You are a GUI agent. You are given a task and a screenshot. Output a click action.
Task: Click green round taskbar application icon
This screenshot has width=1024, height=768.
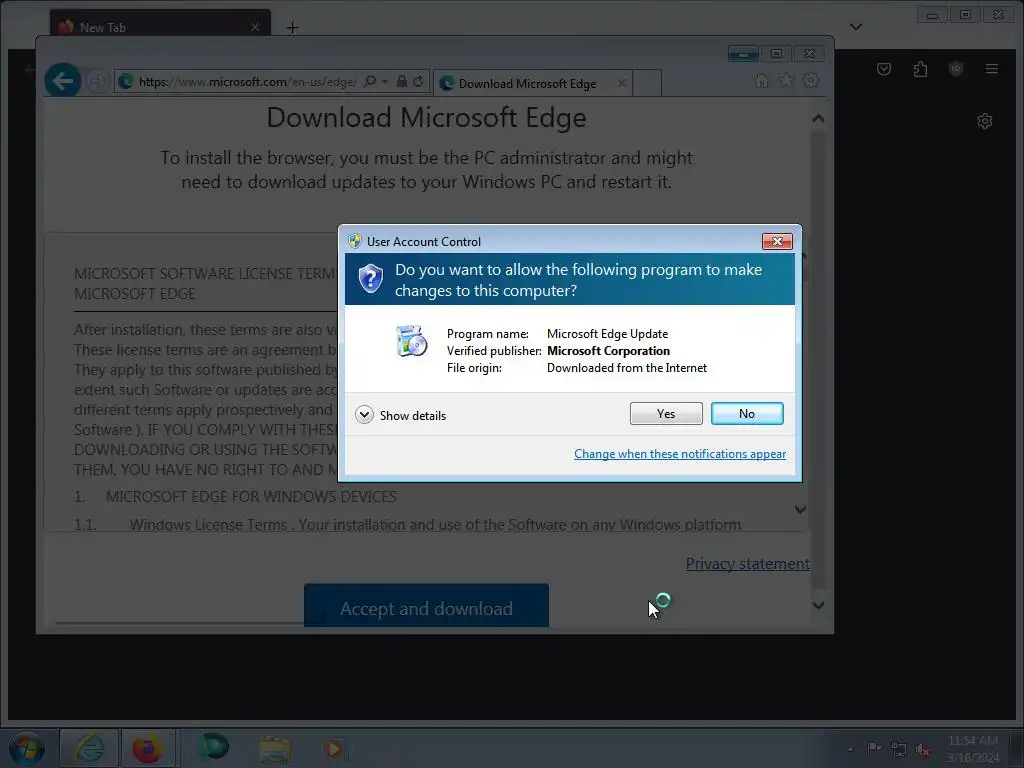213,748
